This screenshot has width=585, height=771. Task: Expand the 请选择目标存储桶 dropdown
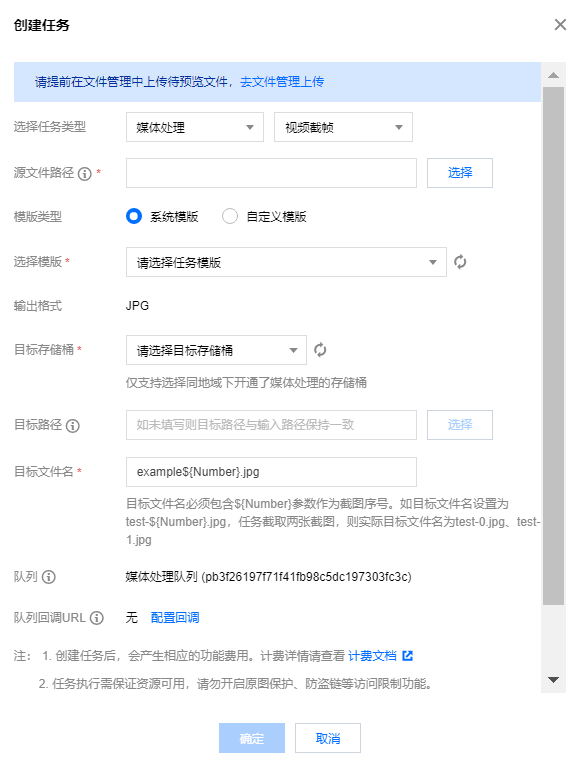pyautogui.click(x=216, y=350)
